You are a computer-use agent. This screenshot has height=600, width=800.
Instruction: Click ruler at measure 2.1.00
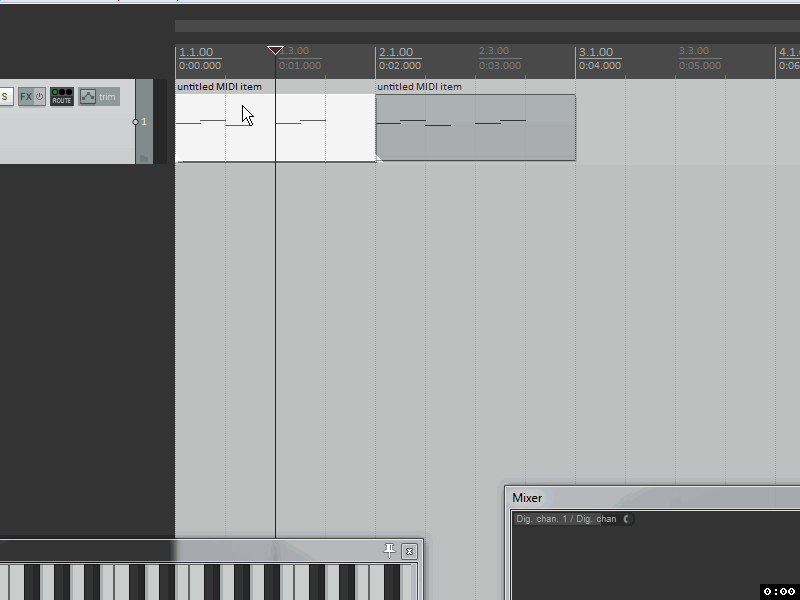tap(396, 52)
